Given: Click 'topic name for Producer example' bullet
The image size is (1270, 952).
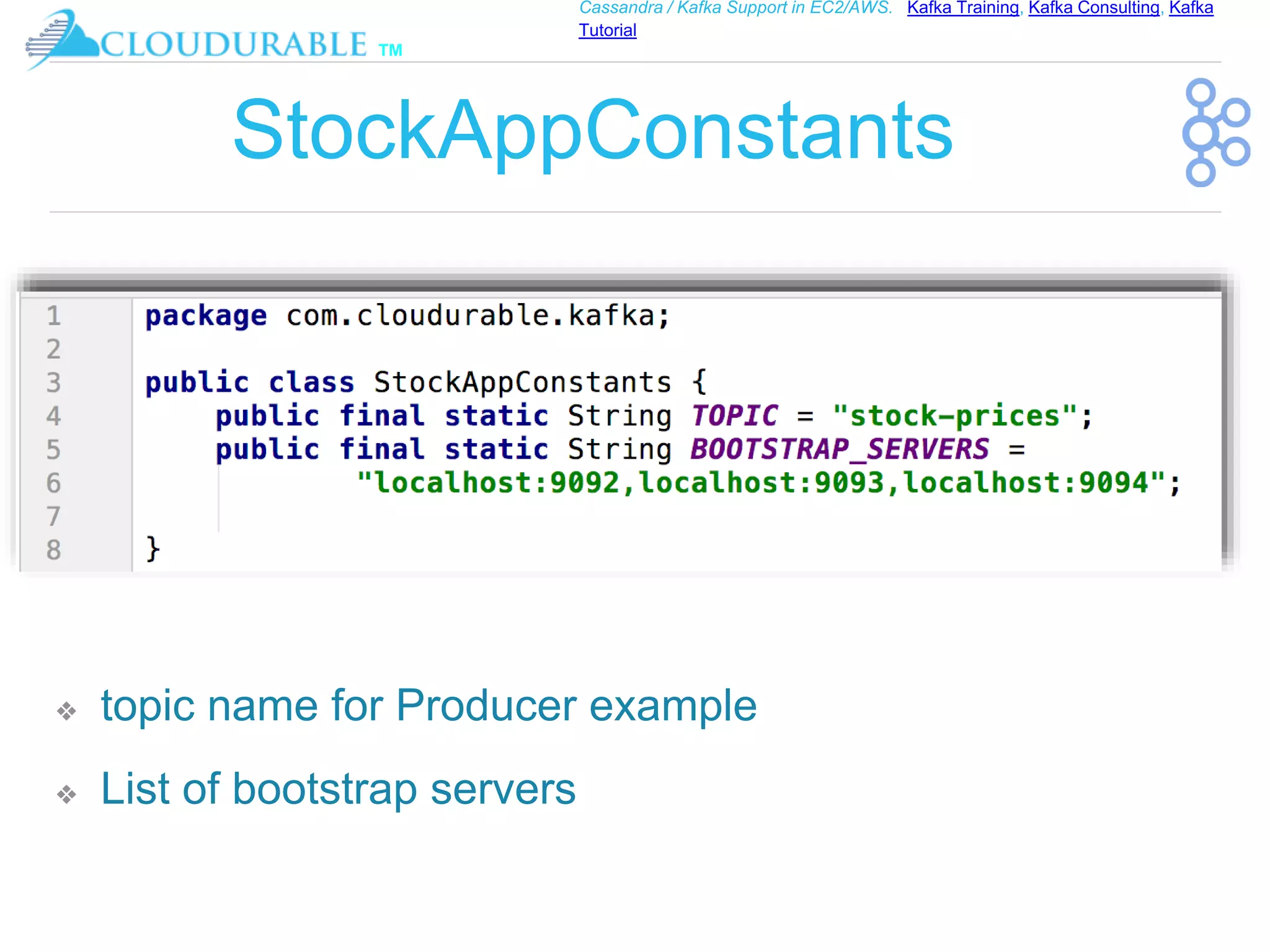Looking at the screenshot, I should (x=429, y=706).
